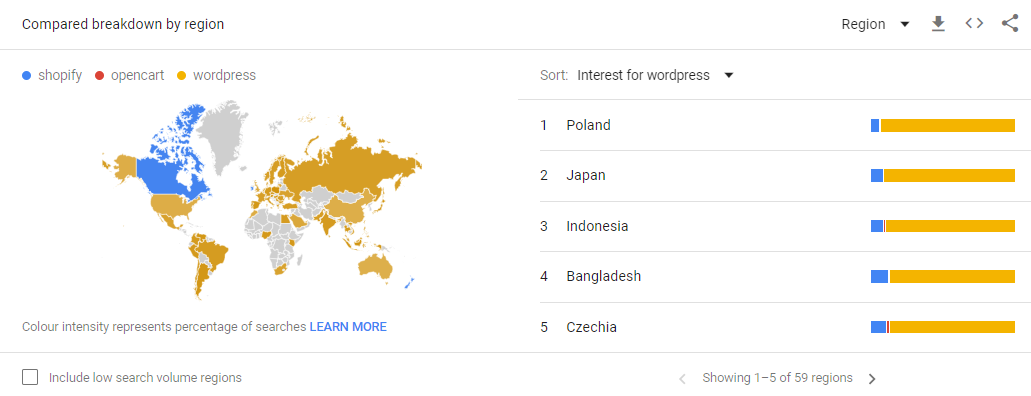Open Sort Interest for wordpress dropdown
Image resolution: width=1031 pixels, height=396 pixels.
[655, 76]
